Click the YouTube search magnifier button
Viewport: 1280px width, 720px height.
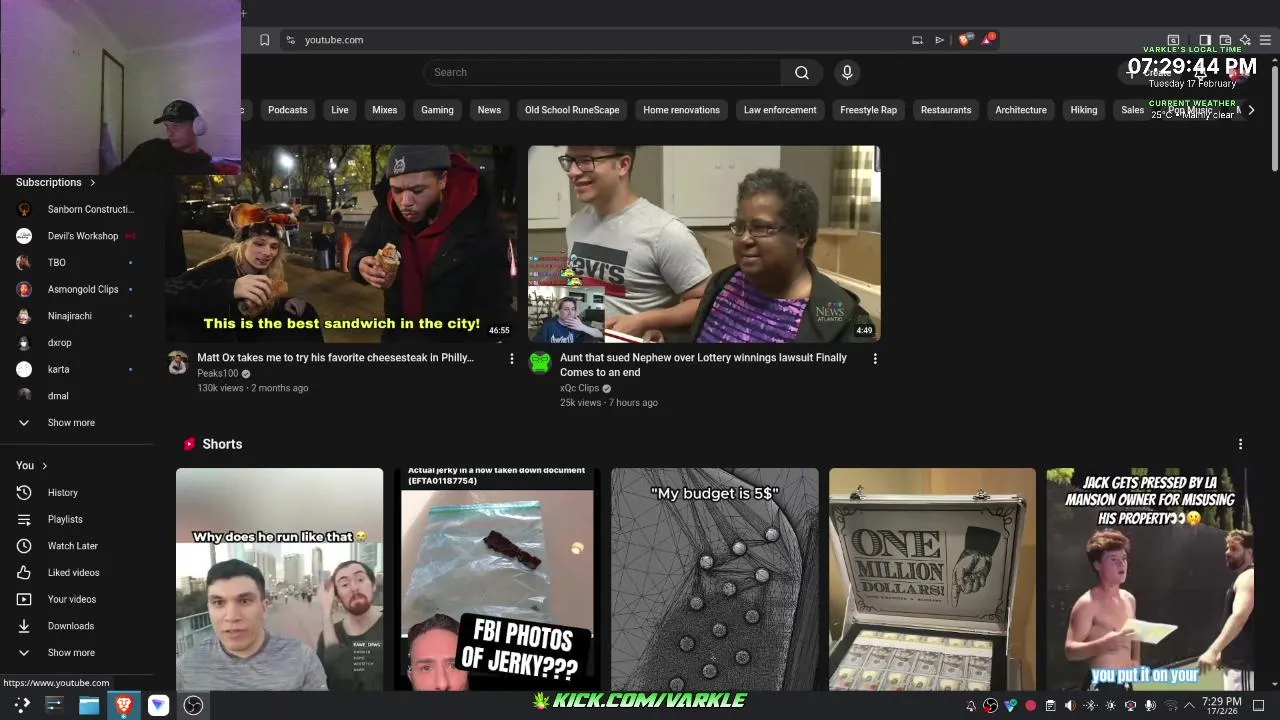click(801, 72)
